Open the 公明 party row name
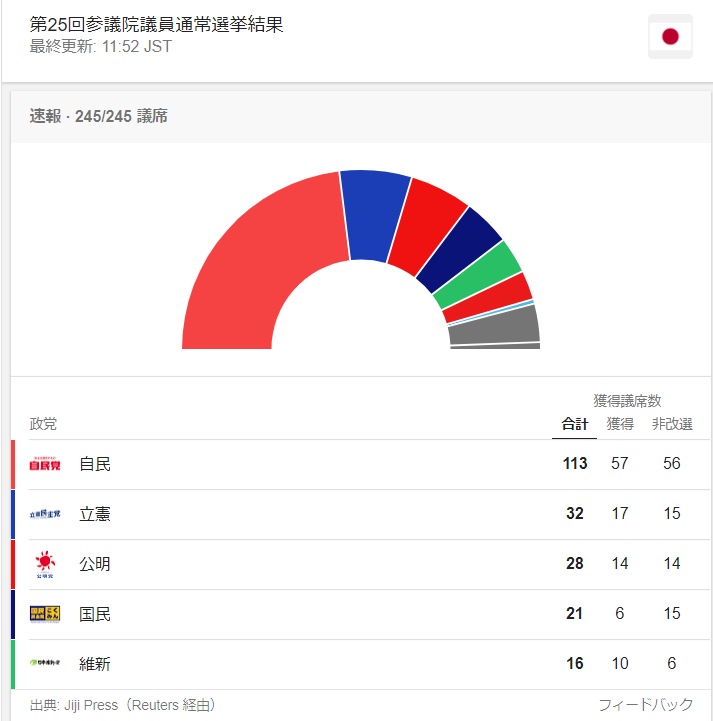 pyautogui.click(x=95, y=564)
